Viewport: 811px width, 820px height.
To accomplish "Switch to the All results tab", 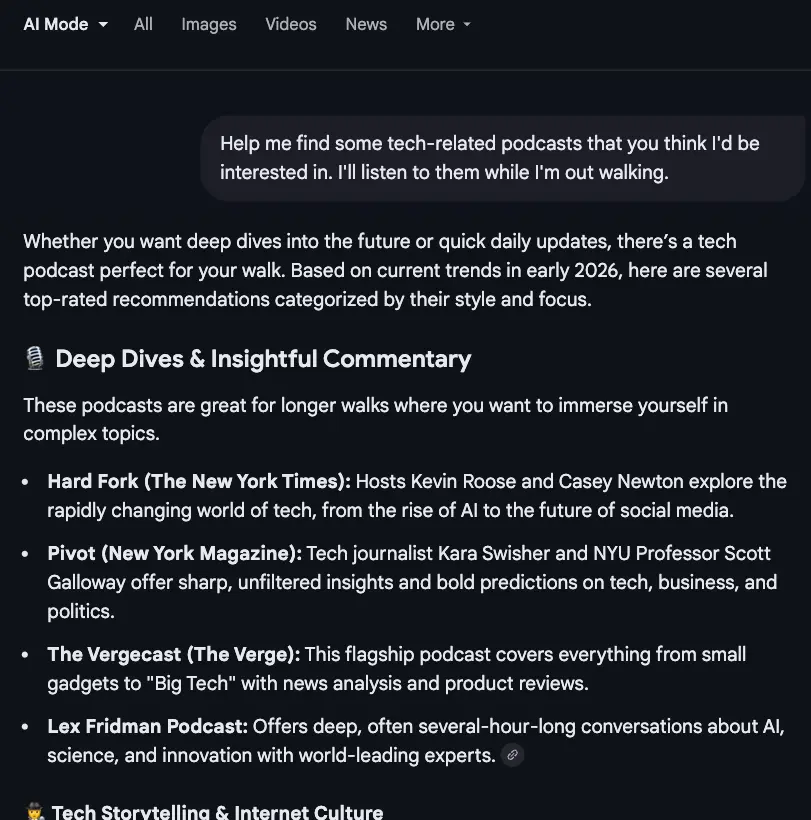I will tap(143, 24).
